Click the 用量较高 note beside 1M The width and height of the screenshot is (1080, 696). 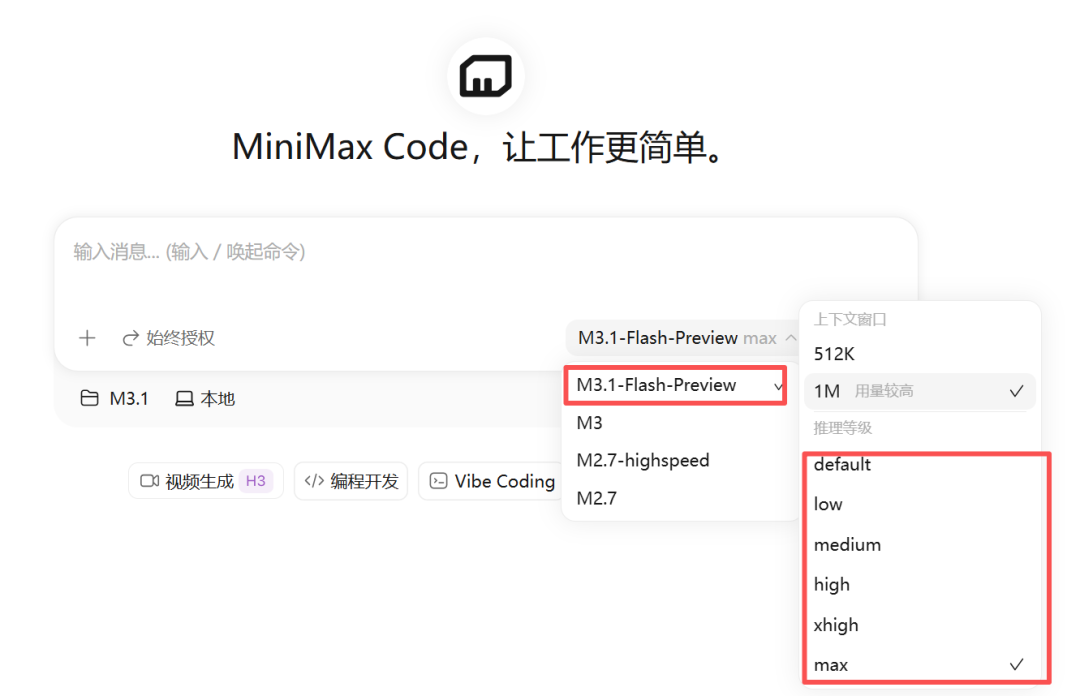884,391
